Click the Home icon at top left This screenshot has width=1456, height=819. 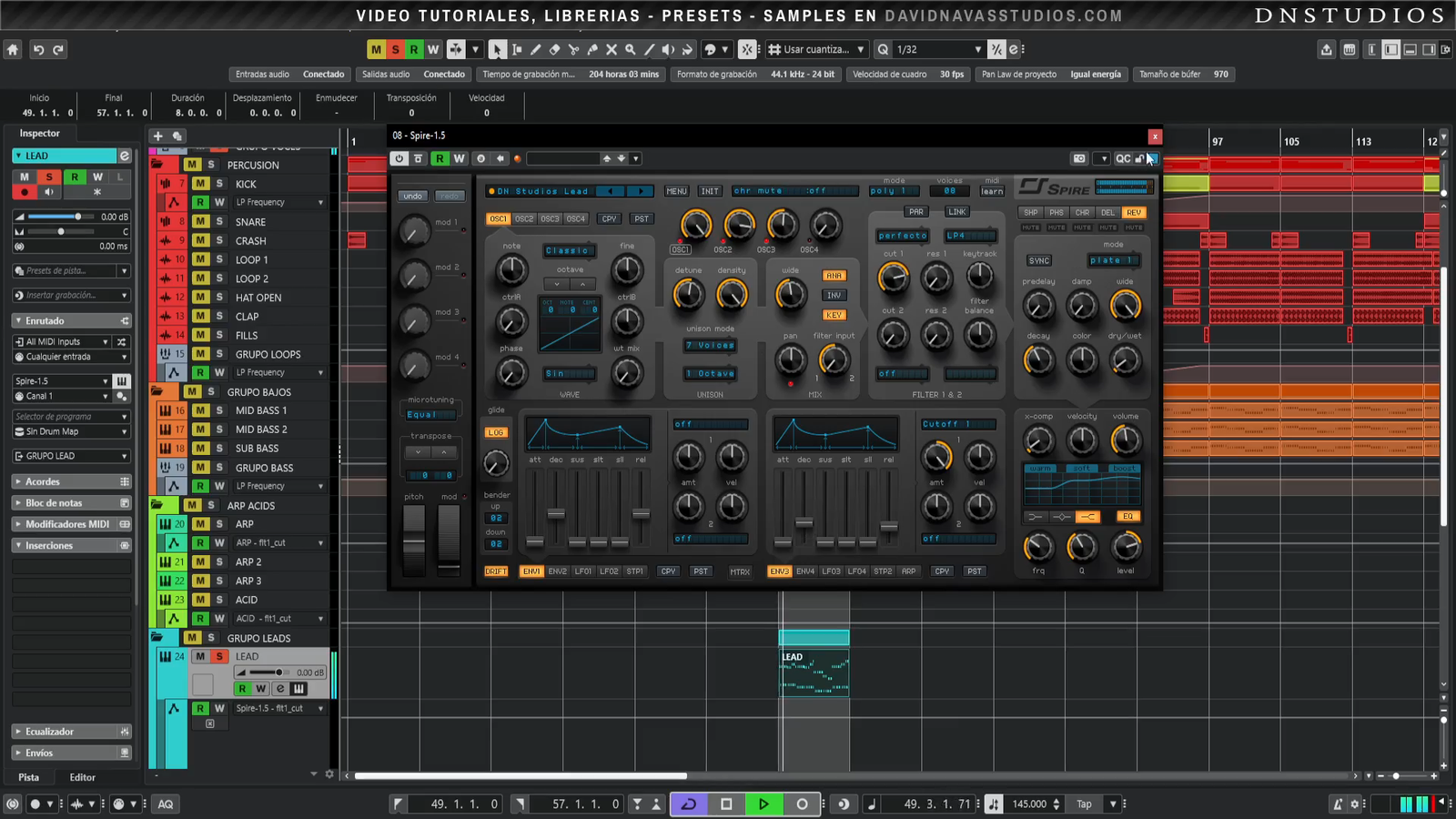pos(13,49)
